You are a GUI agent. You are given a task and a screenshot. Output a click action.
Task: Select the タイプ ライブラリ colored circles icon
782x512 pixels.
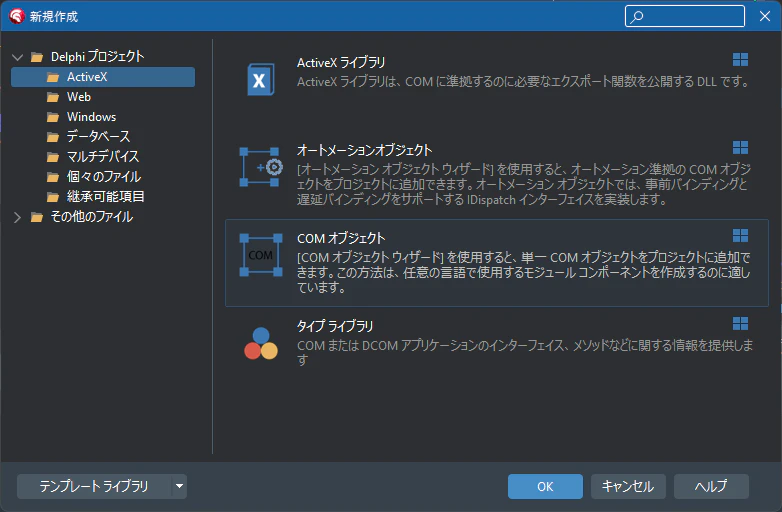coord(261,343)
